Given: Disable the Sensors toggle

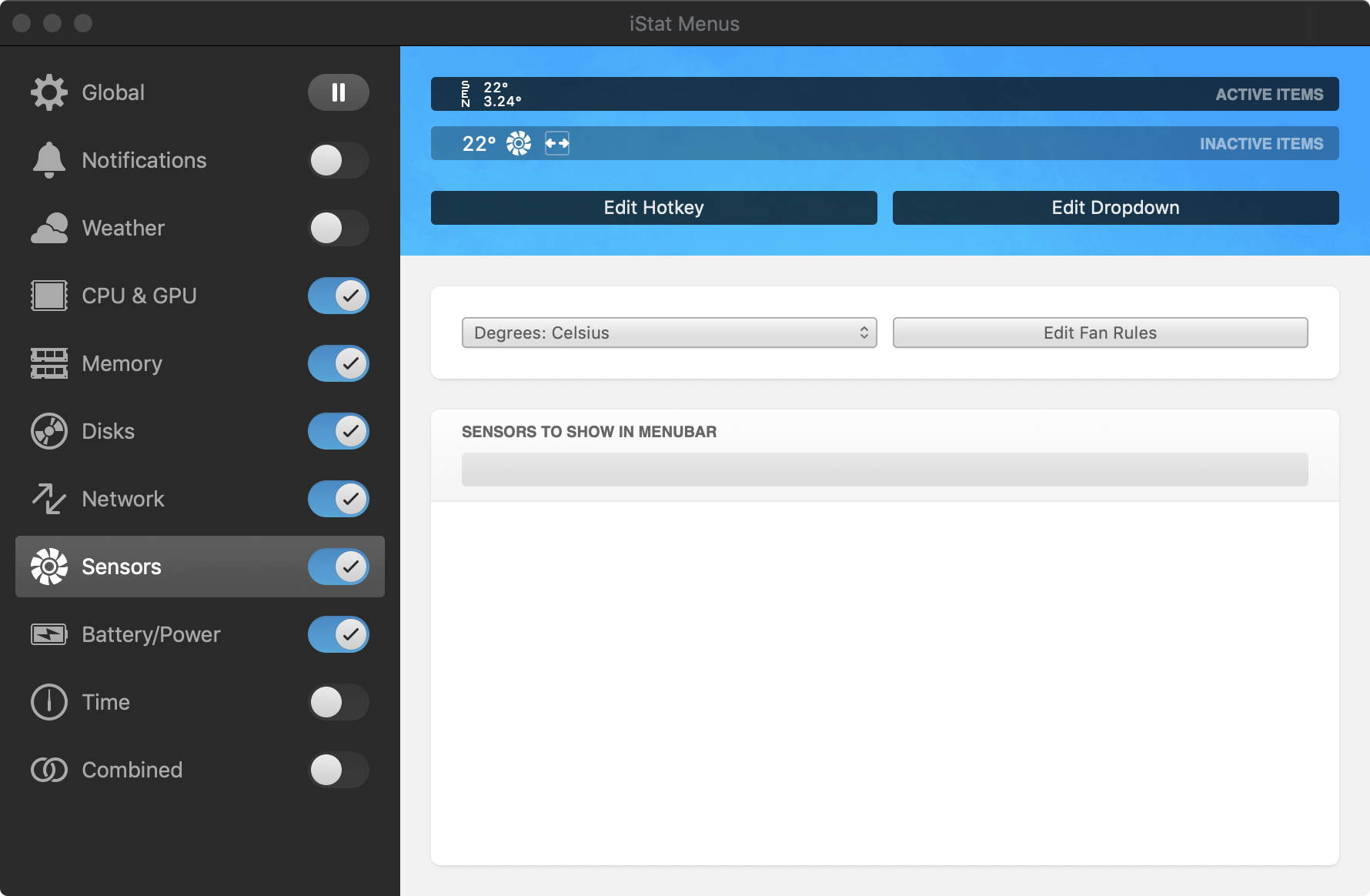Looking at the screenshot, I should pyautogui.click(x=339, y=567).
